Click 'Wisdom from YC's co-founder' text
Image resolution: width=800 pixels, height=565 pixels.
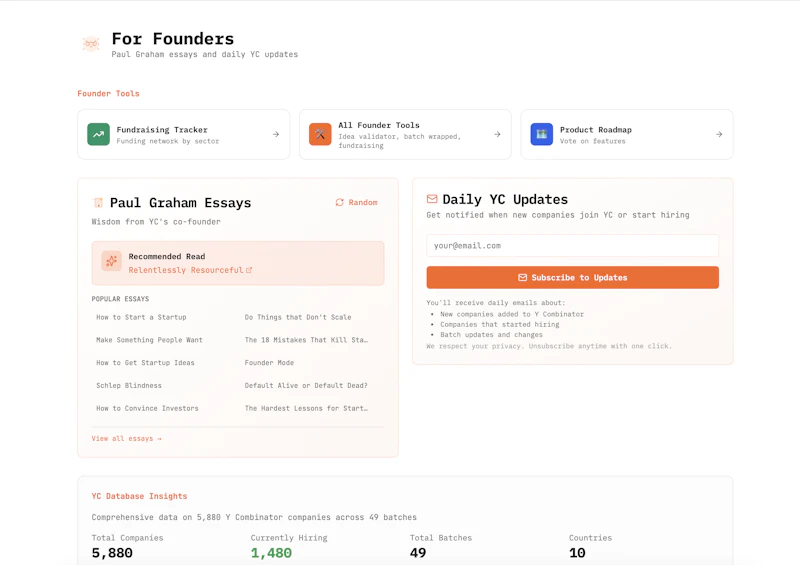156,222
